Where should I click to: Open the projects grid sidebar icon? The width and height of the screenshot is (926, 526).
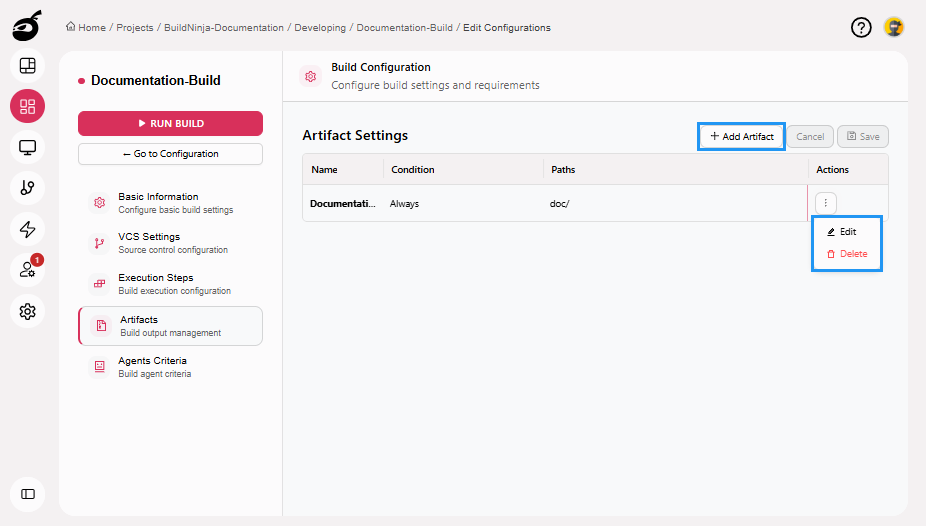28,106
